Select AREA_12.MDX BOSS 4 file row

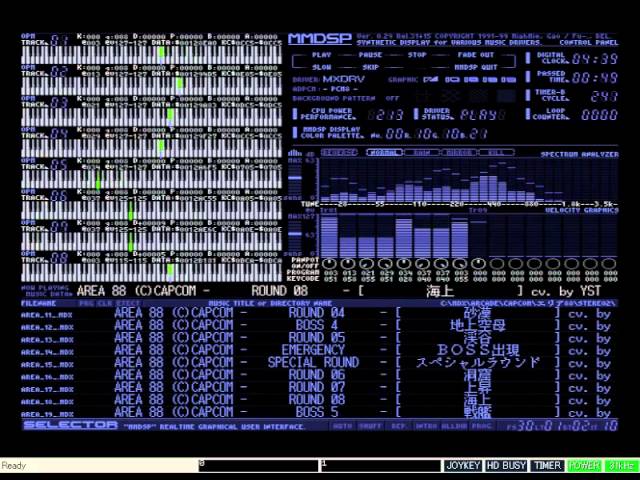point(320,326)
